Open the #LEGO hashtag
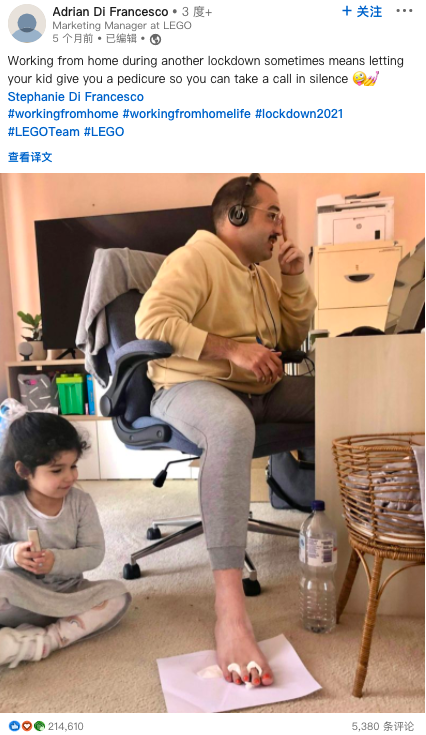This screenshot has height=735, width=426. pyautogui.click(x=104, y=132)
